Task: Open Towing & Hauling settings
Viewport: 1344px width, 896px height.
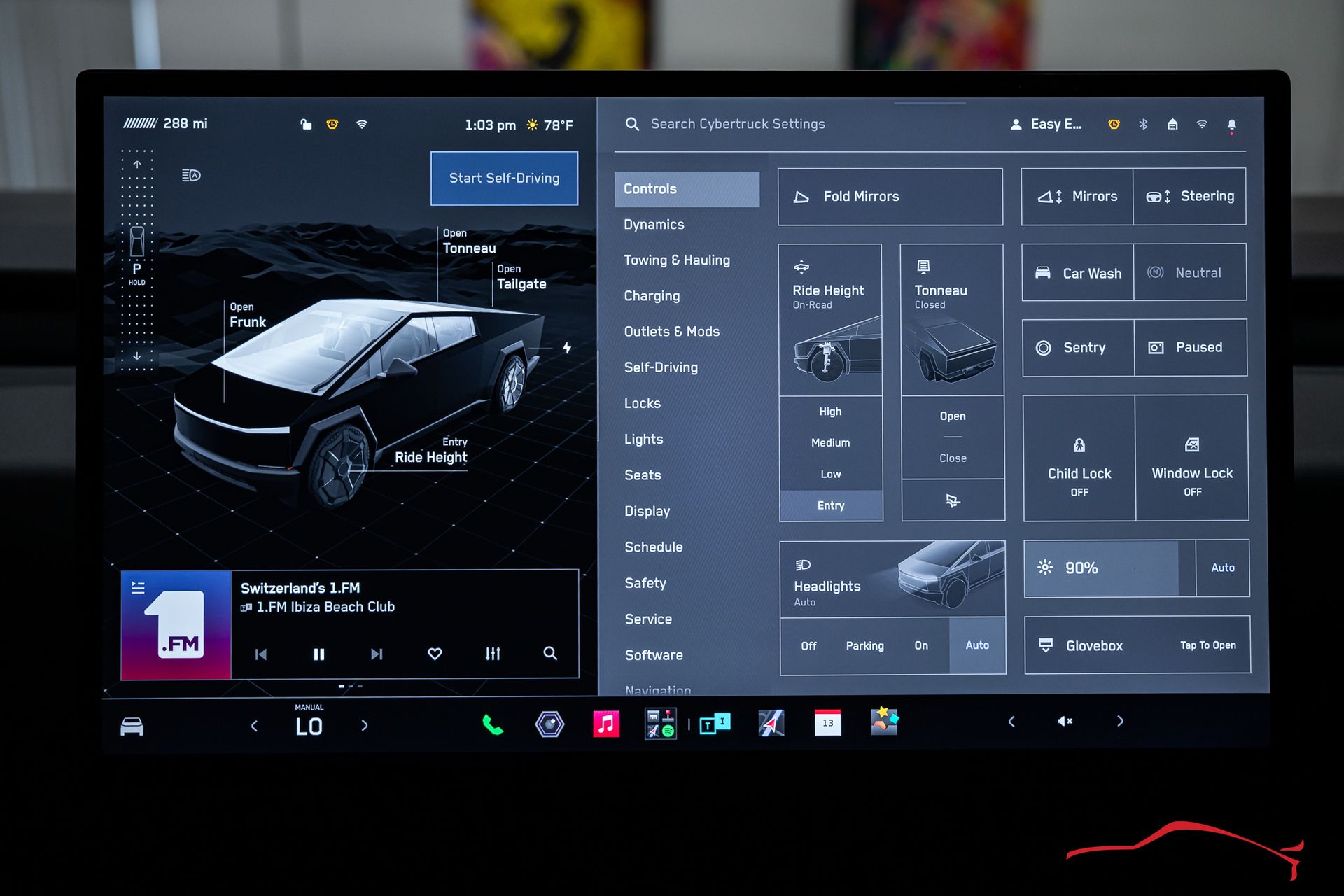Action: [x=677, y=260]
